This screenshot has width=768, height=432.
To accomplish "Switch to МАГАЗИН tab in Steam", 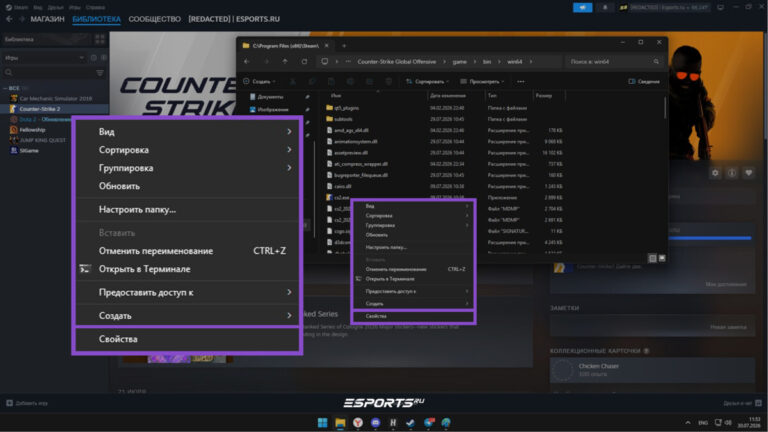I will (48, 19).
